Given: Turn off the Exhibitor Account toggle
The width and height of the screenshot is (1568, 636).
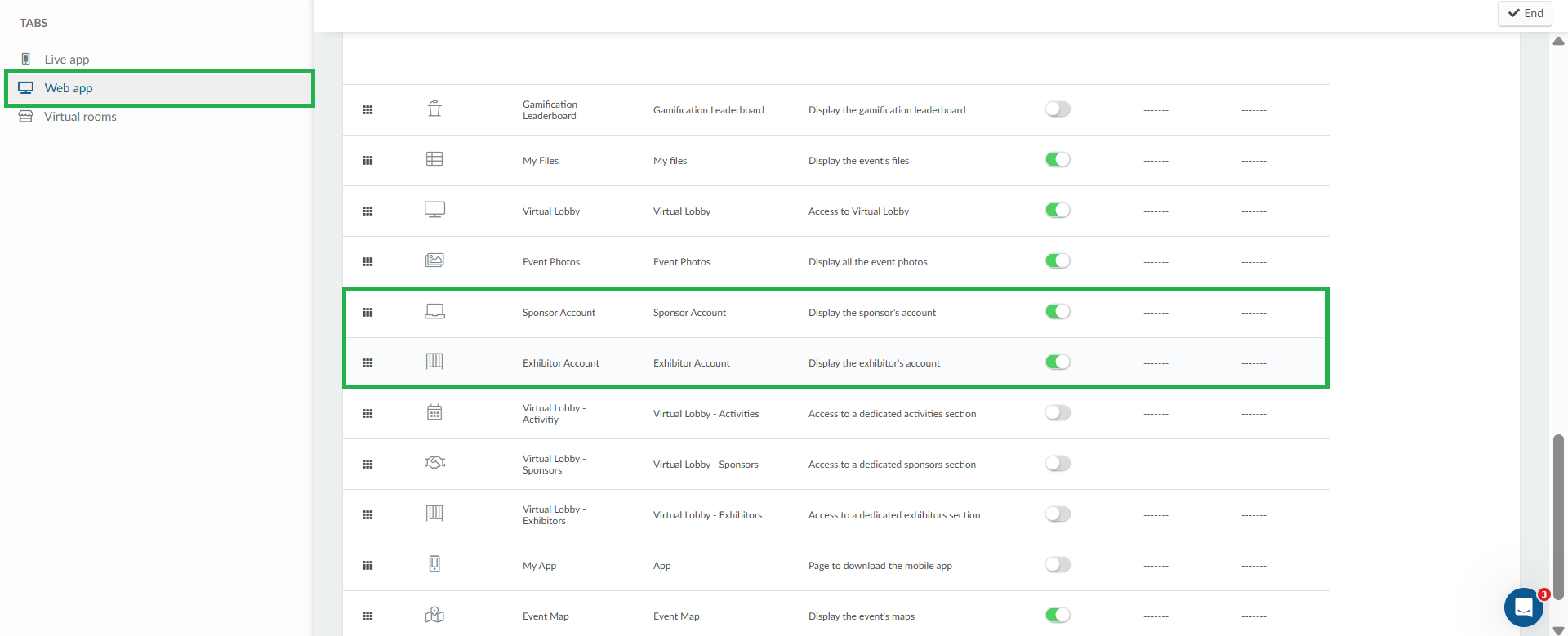Looking at the screenshot, I should (1058, 362).
